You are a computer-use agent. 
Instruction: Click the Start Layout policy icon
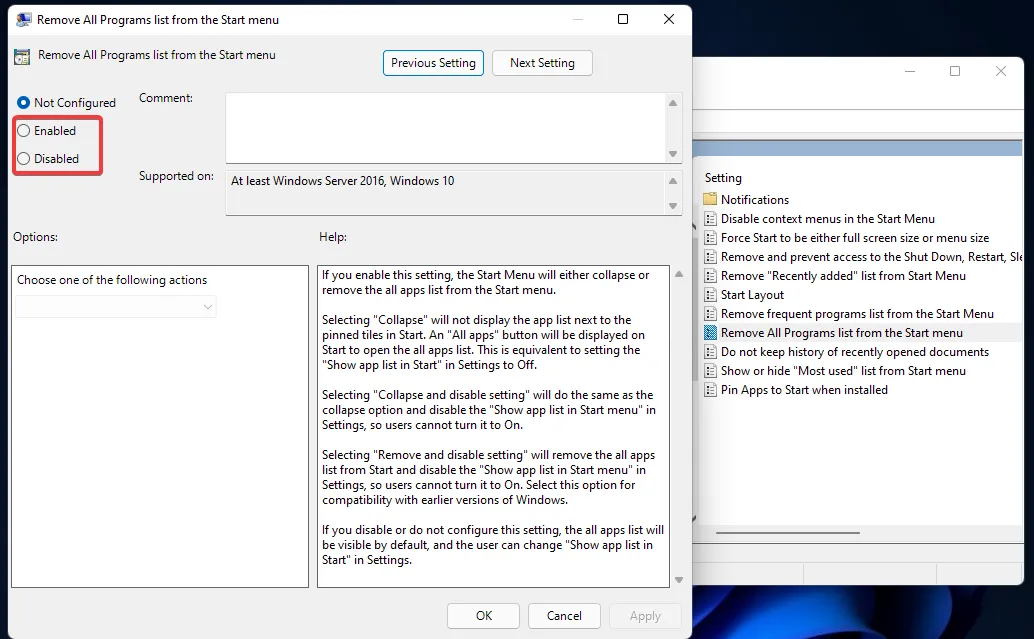[710, 295]
